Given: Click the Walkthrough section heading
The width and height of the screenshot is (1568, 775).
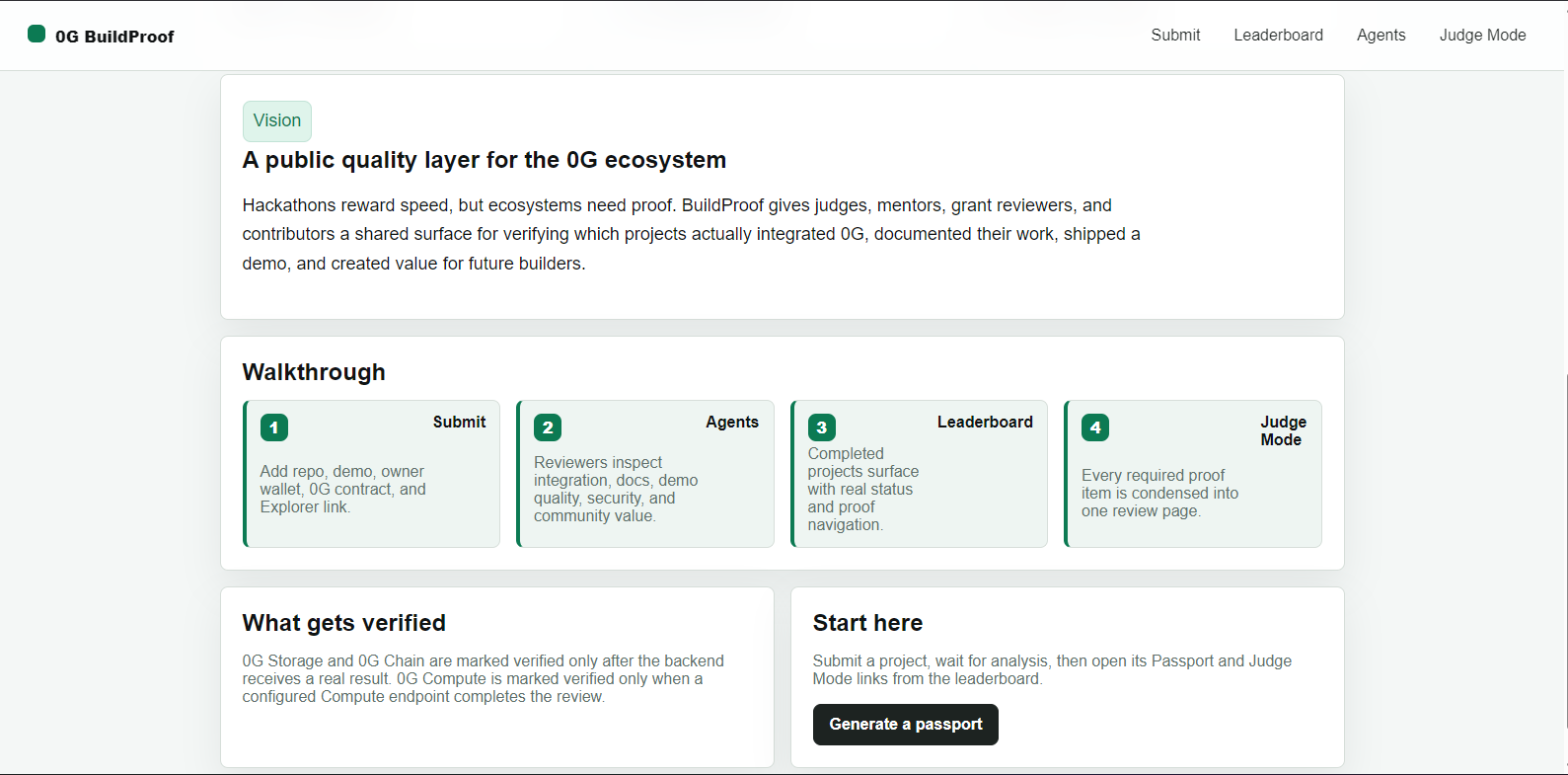Looking at the screenshot, I should (x=314, y=372).
